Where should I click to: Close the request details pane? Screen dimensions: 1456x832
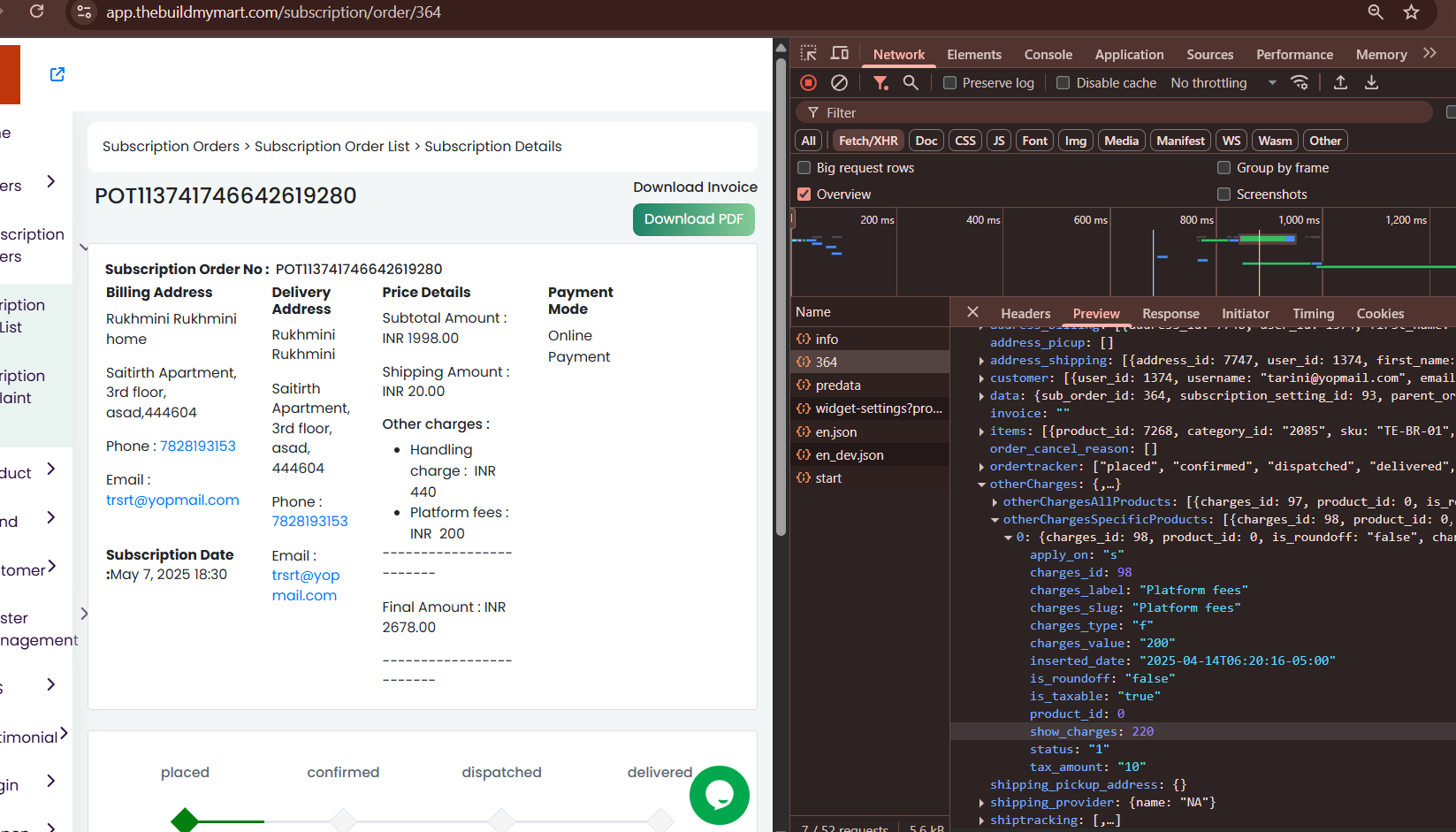tap(972, 312)
